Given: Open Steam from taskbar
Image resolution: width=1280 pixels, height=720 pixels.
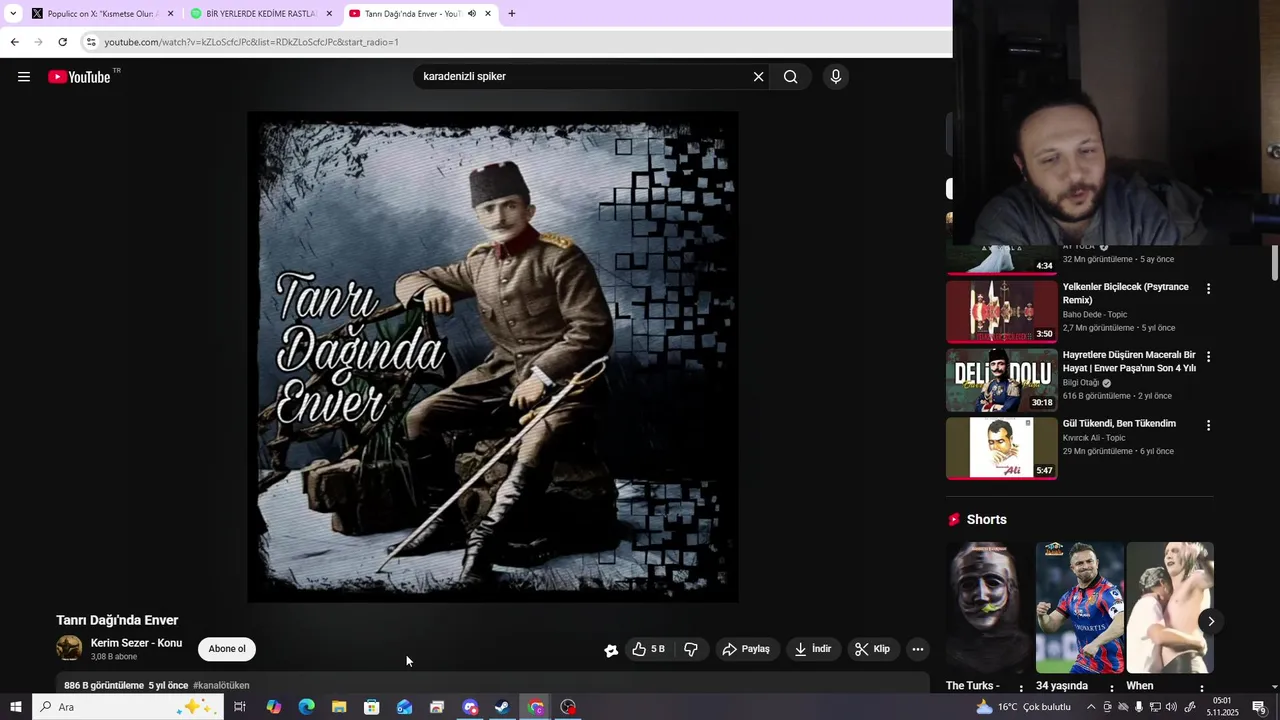Looking at the screenshot, I should pyautogui.click(x=502, y=707).
